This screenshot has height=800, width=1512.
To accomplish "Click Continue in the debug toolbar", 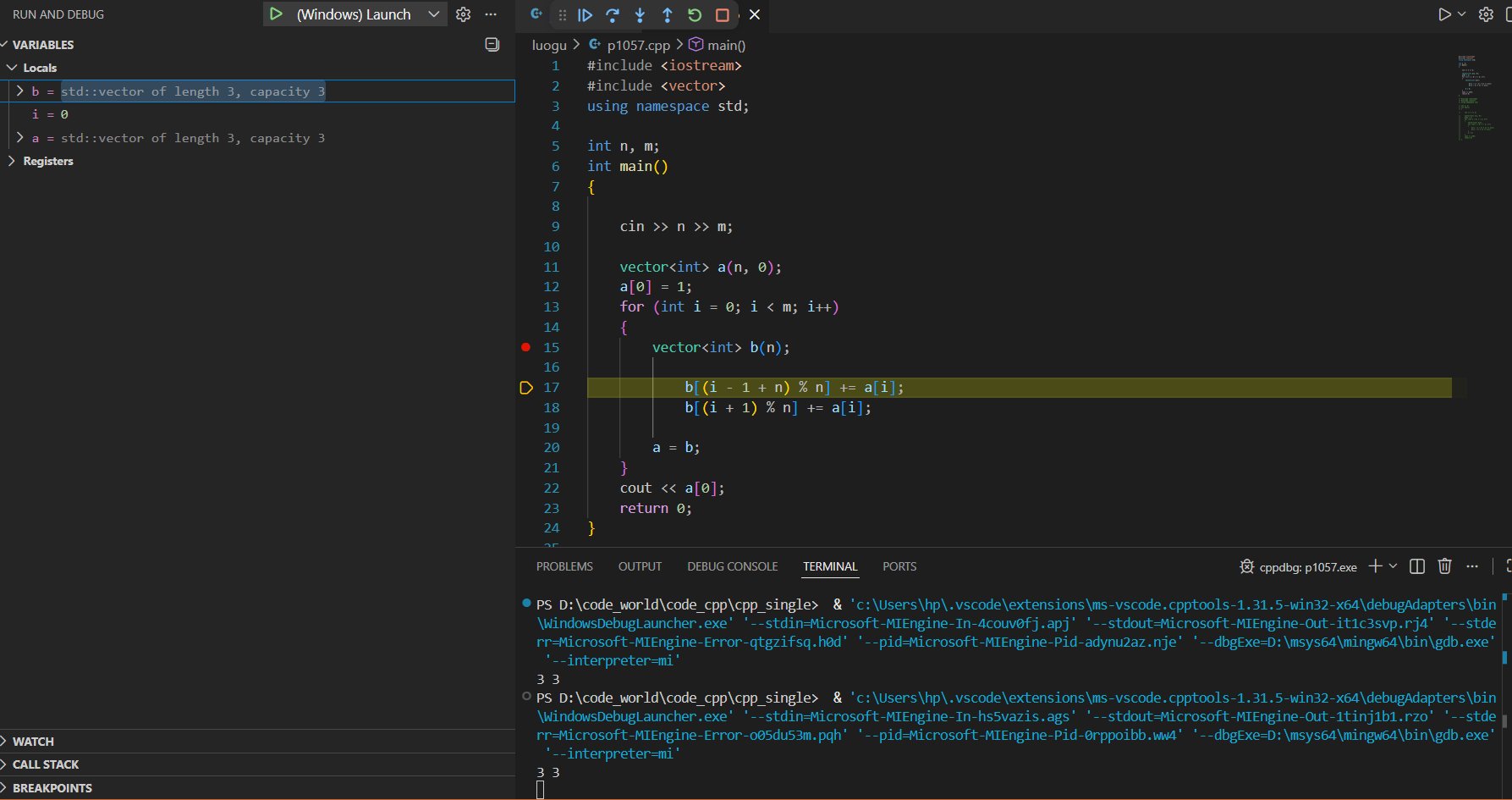I will 585,14.
